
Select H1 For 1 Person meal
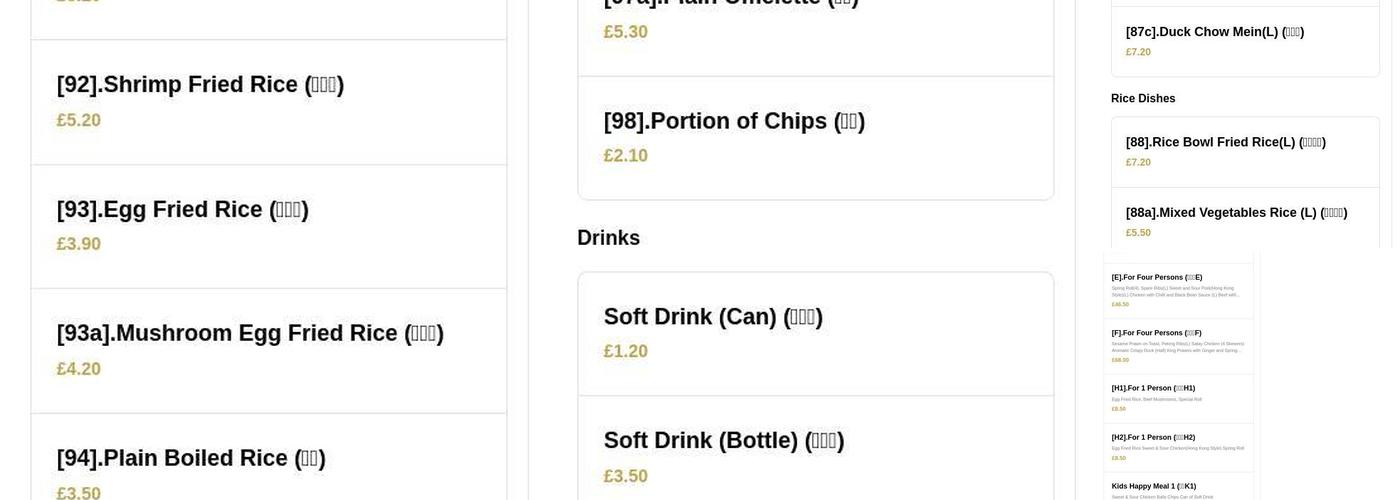pos(1153,388)
